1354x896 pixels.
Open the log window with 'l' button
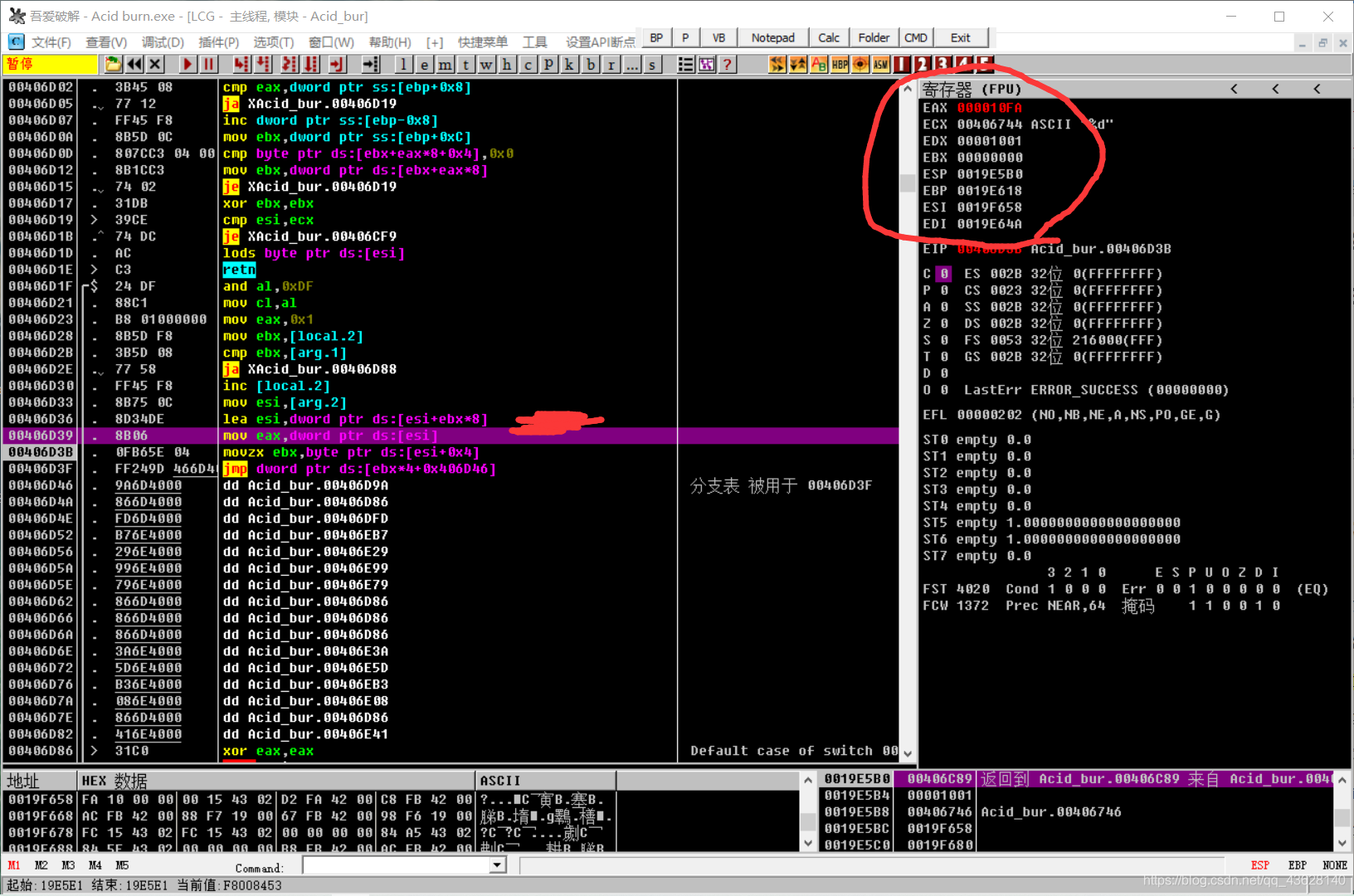[403, 64]
